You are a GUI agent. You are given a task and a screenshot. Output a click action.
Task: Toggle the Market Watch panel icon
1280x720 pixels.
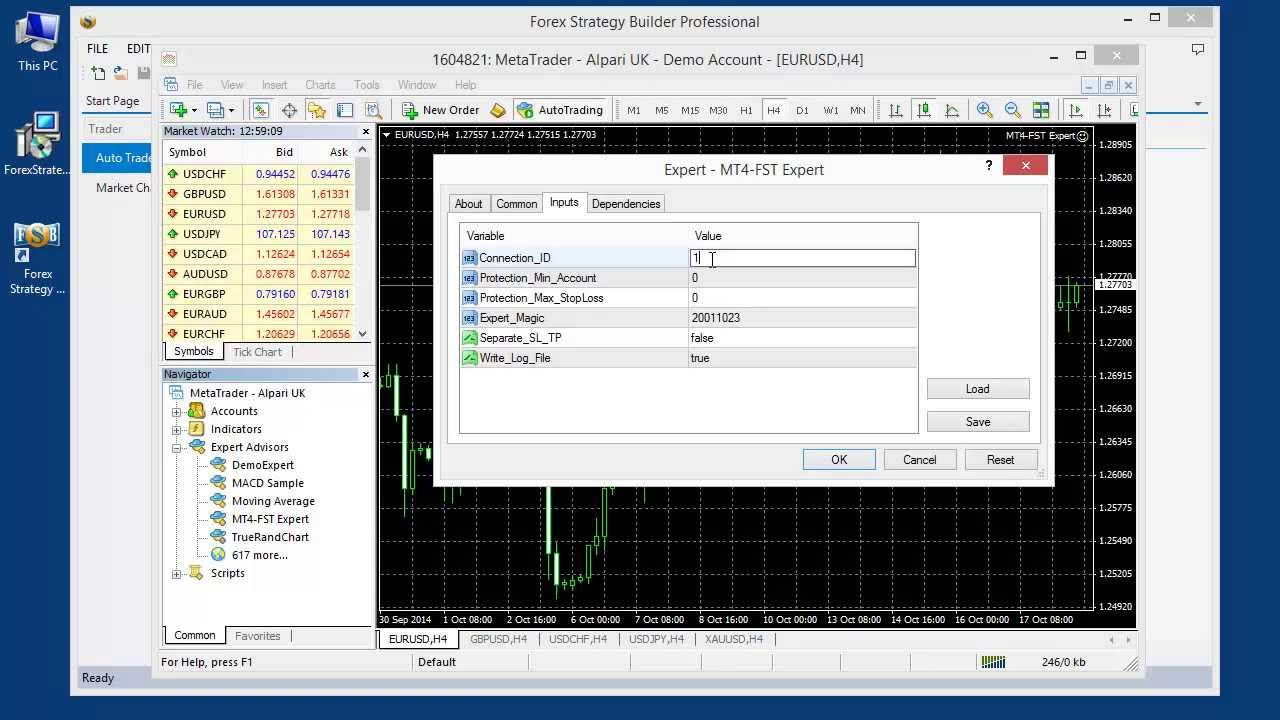(x=261, y=110)
